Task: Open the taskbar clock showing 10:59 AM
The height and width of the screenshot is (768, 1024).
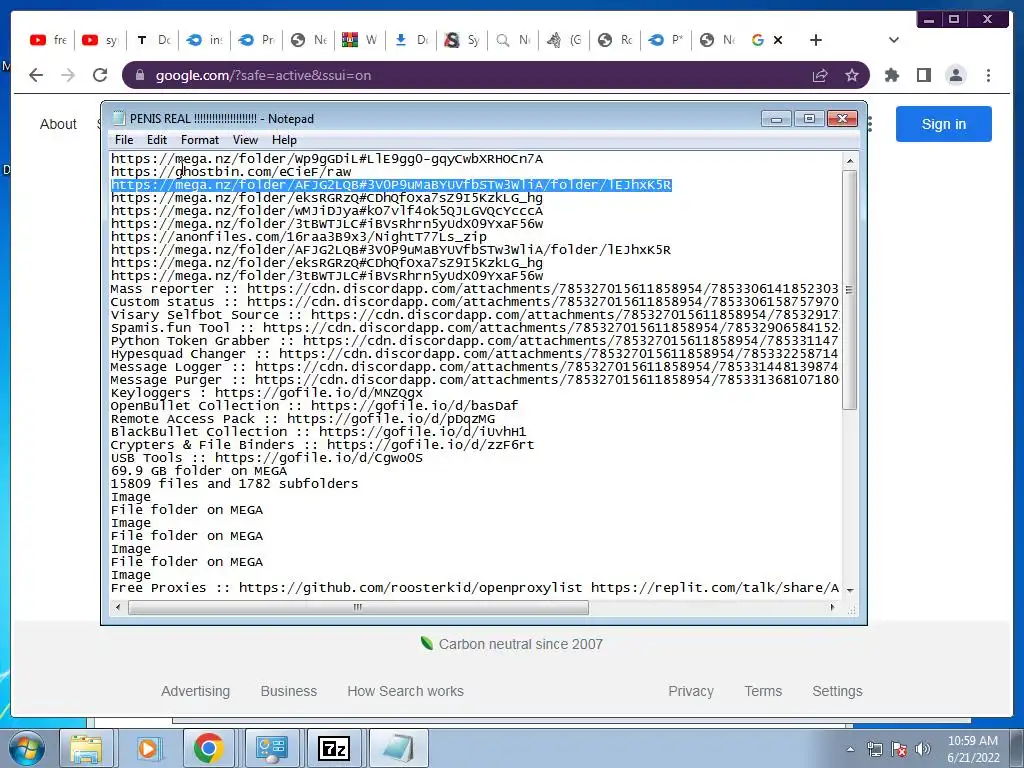Action: tap(973, 749)
